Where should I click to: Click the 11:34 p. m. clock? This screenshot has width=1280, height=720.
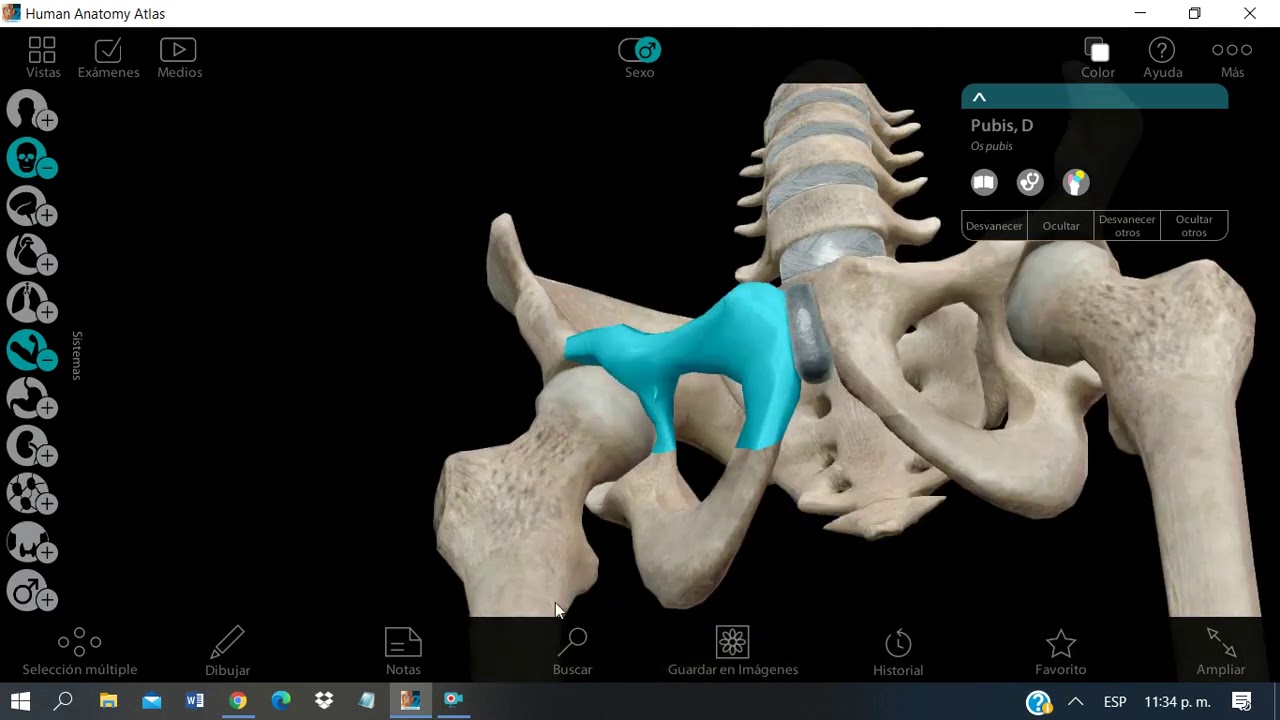click(1177, 702)
